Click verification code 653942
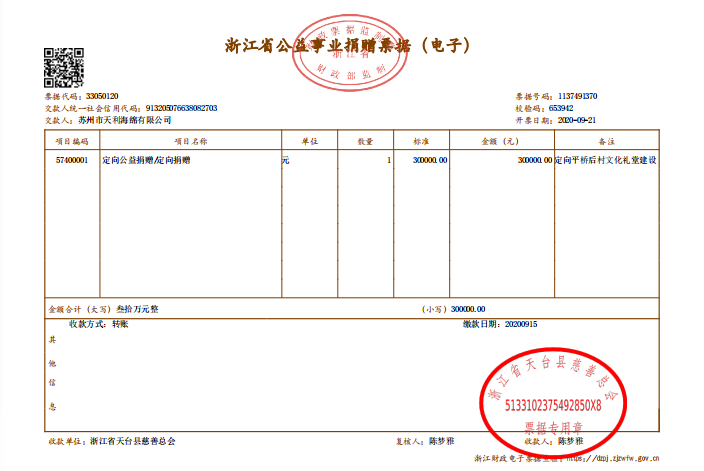This screenshot has height=471, width=704. click(x=561, y=108)
